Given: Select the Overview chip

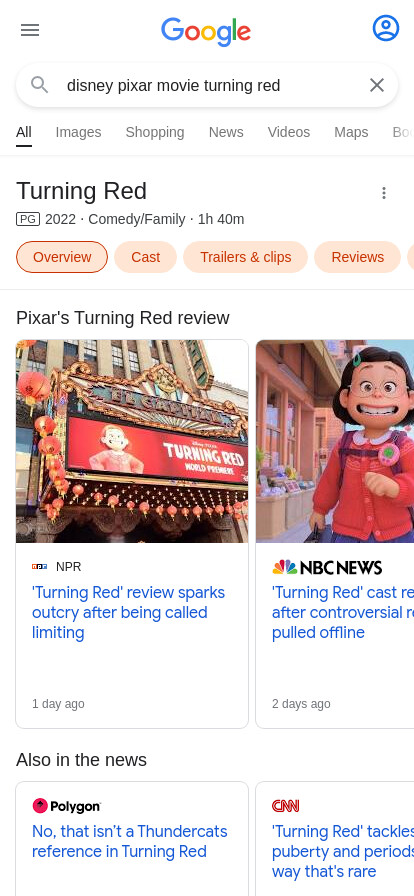Looking at the screenshot, I should coord(62,257).
